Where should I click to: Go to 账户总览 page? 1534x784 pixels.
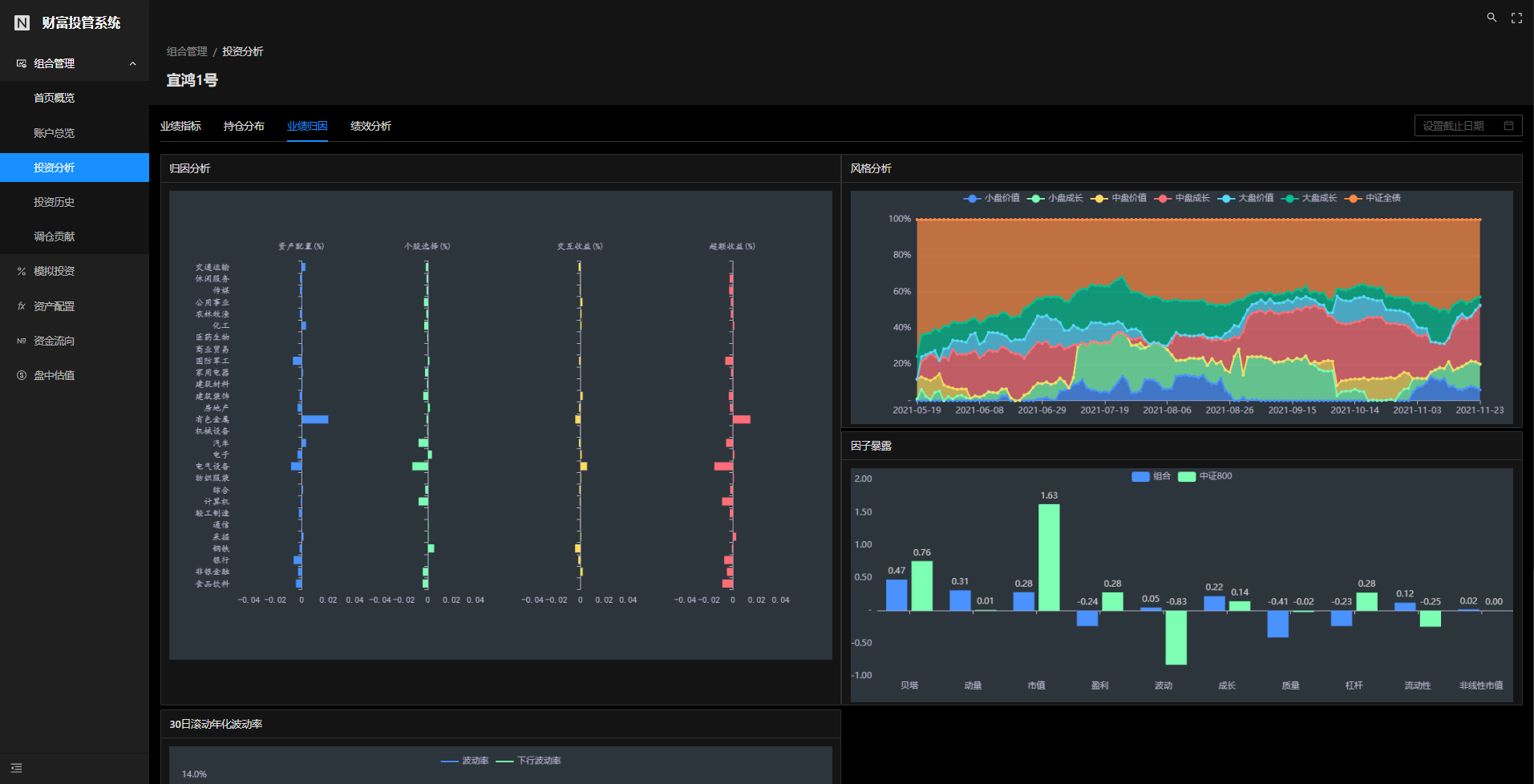[x=75, y=133]
